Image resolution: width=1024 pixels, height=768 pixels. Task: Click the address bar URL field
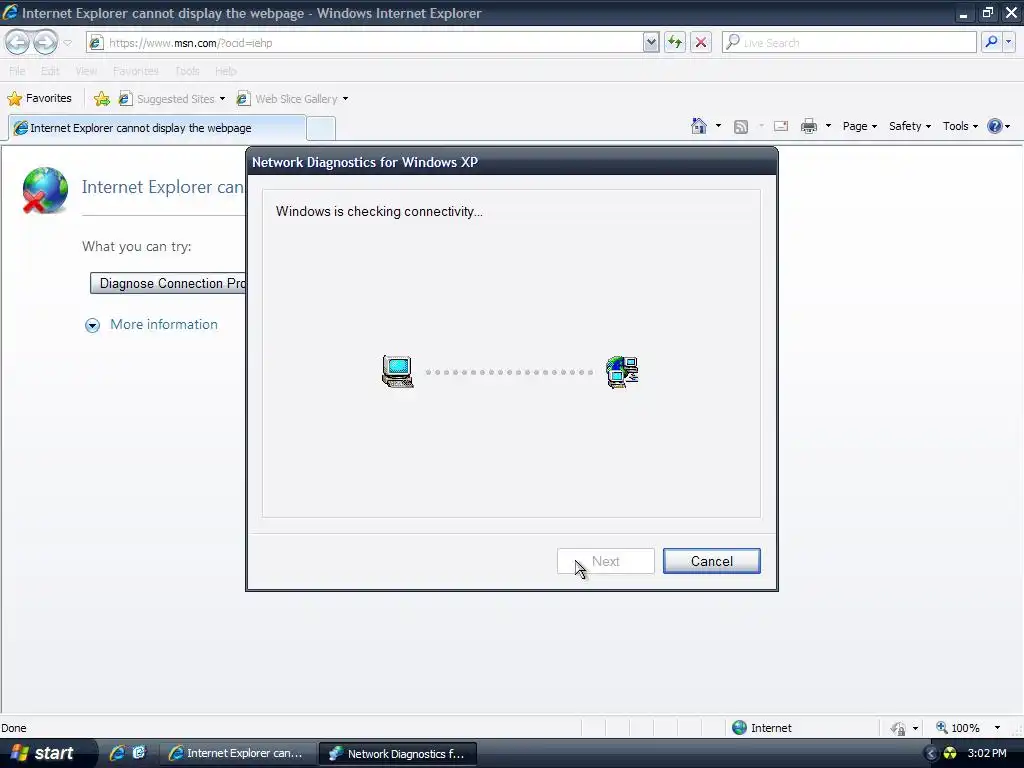(364, 42)
